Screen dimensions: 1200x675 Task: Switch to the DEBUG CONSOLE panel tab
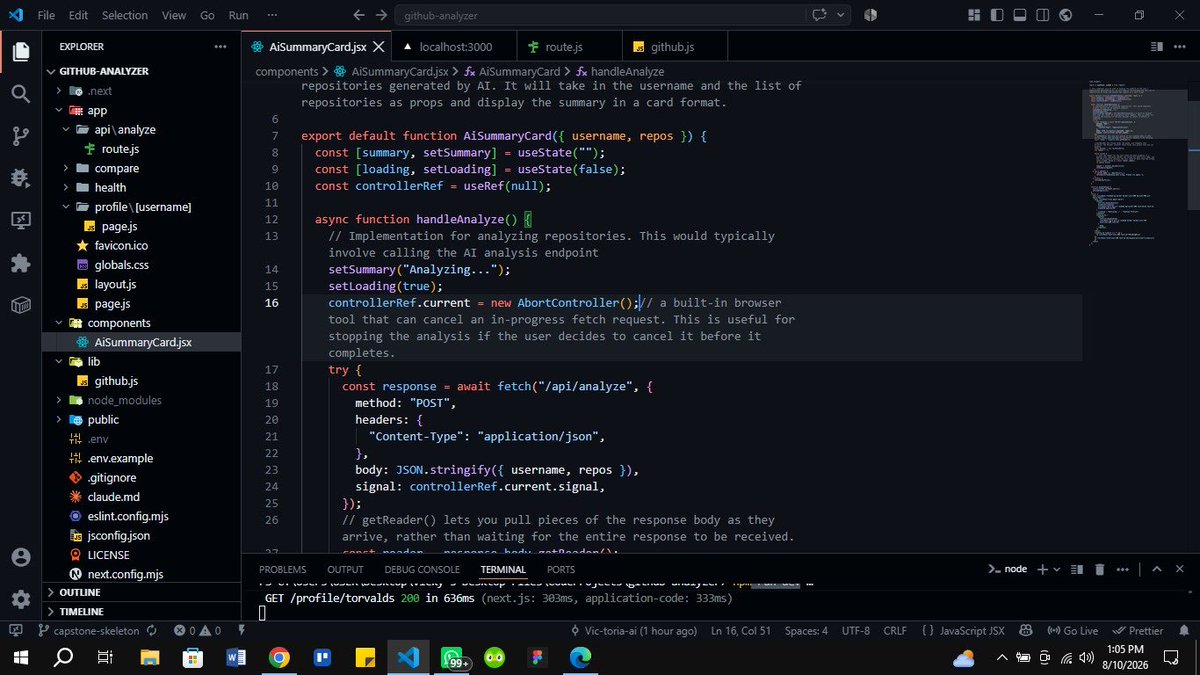click(x=424, y=569)
